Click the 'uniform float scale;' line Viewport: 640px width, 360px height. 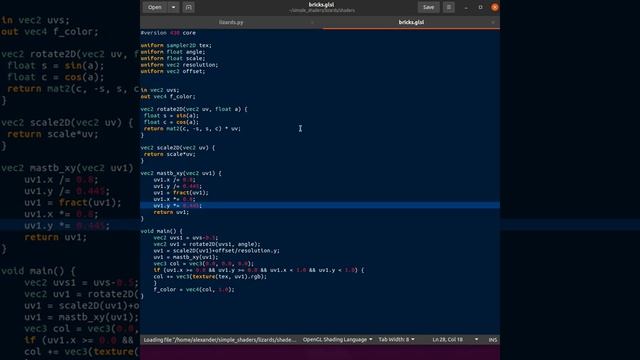pyautogui.click(x=173, y=58)
